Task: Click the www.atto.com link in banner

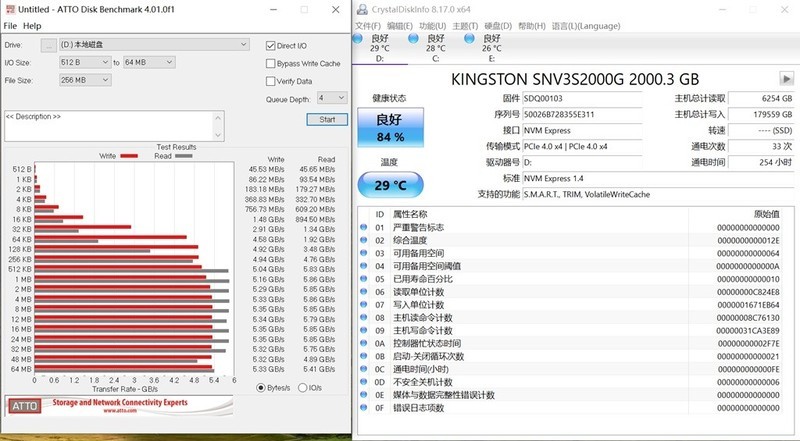Action: click(x=120, y=410)
